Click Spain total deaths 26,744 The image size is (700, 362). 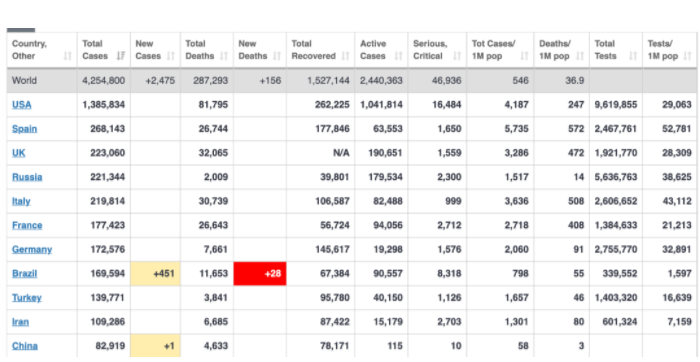click(x=213, y=129)
